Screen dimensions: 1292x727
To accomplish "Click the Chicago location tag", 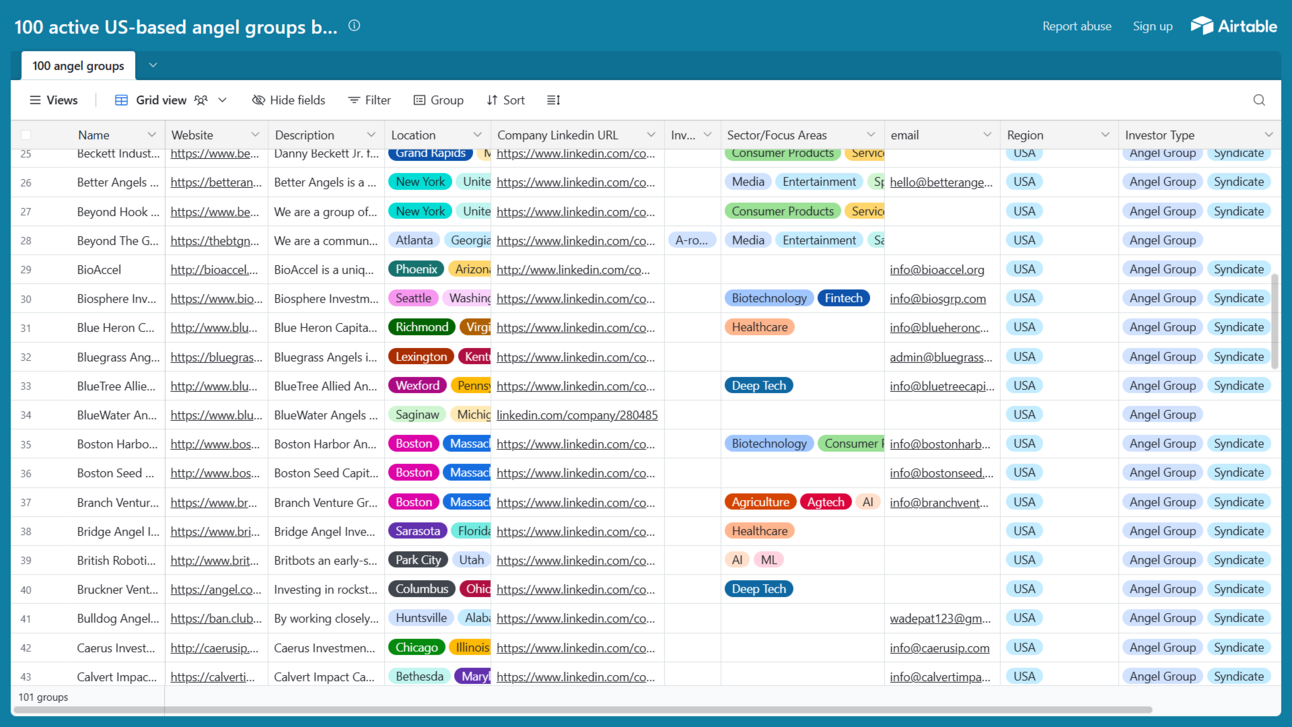I will coord(417,648).
